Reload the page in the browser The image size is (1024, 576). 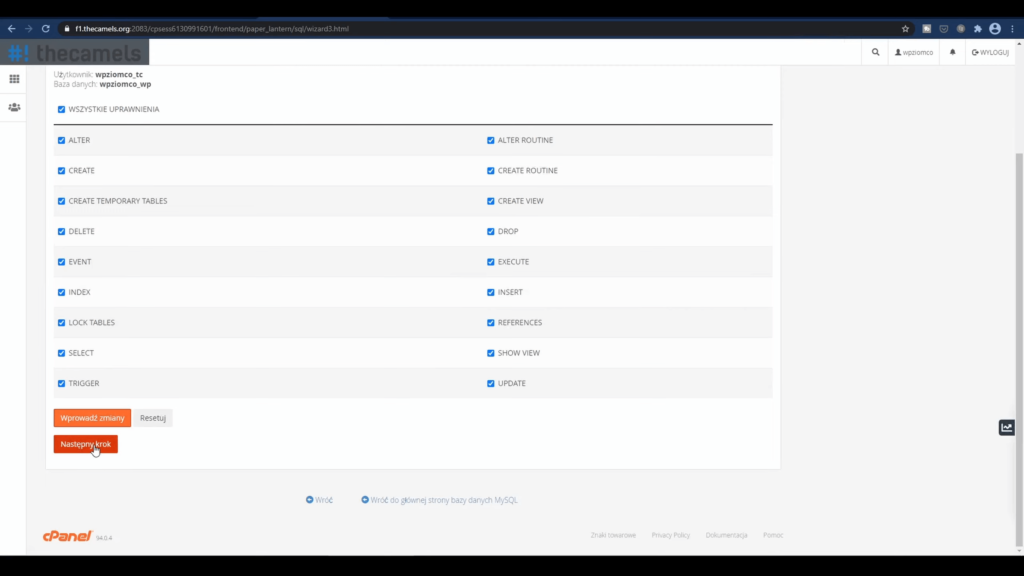[46, 29]
